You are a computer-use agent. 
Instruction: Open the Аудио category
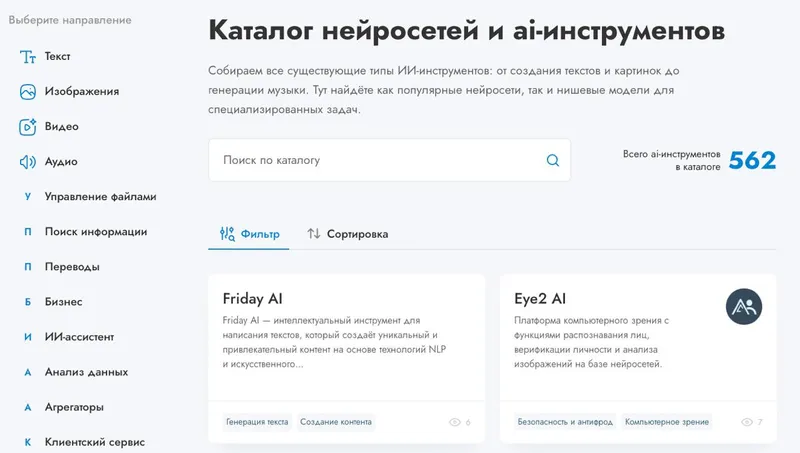61,162
